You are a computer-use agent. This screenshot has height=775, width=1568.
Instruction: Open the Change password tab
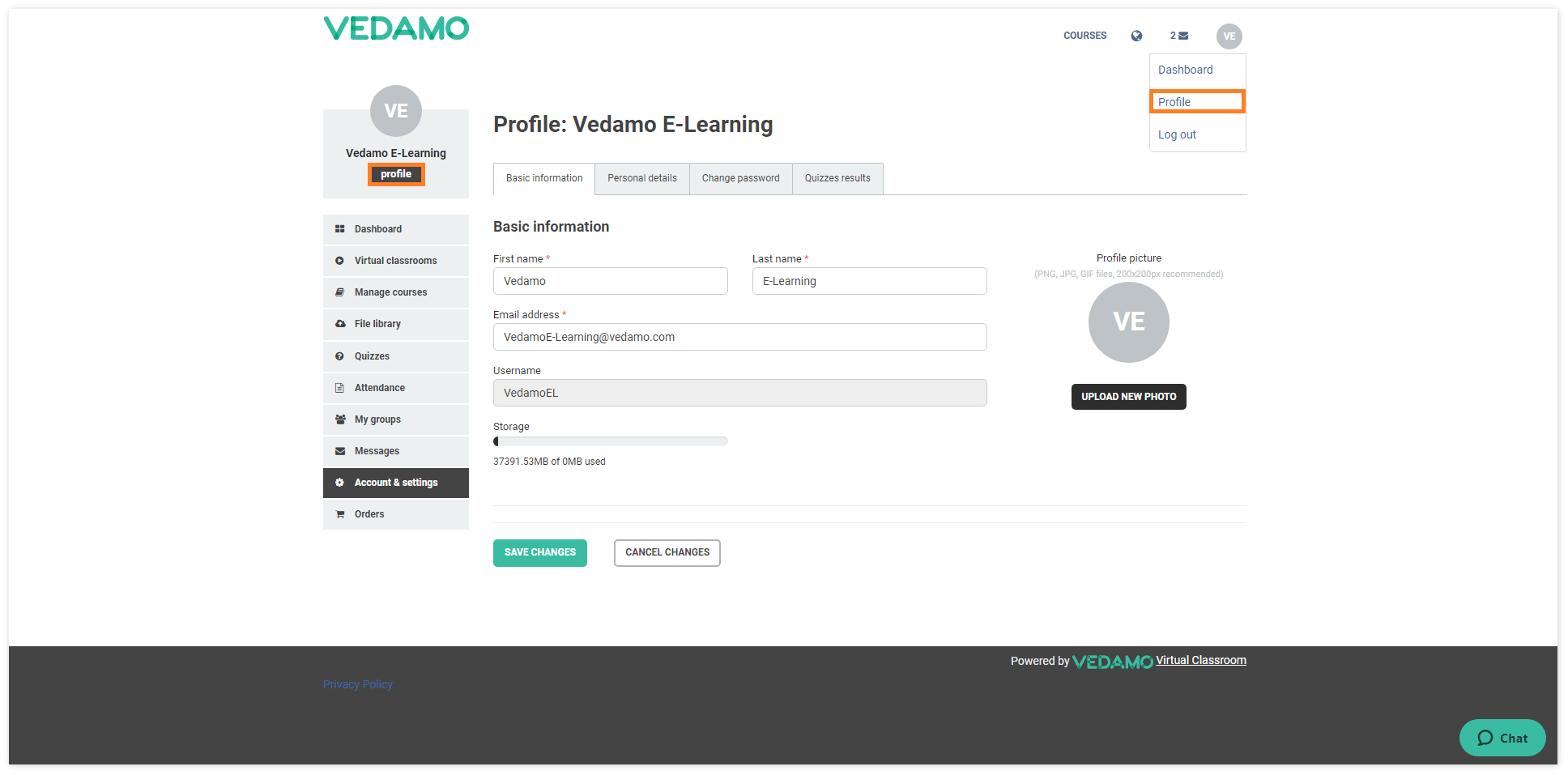[x=741, y=178]
